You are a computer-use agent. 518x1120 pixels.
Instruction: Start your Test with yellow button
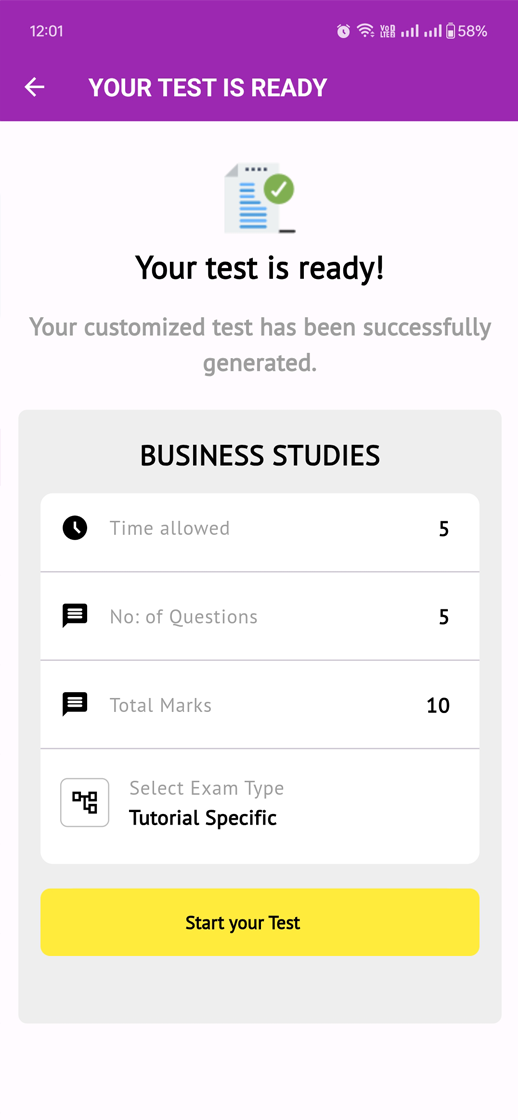coord(259,922)
